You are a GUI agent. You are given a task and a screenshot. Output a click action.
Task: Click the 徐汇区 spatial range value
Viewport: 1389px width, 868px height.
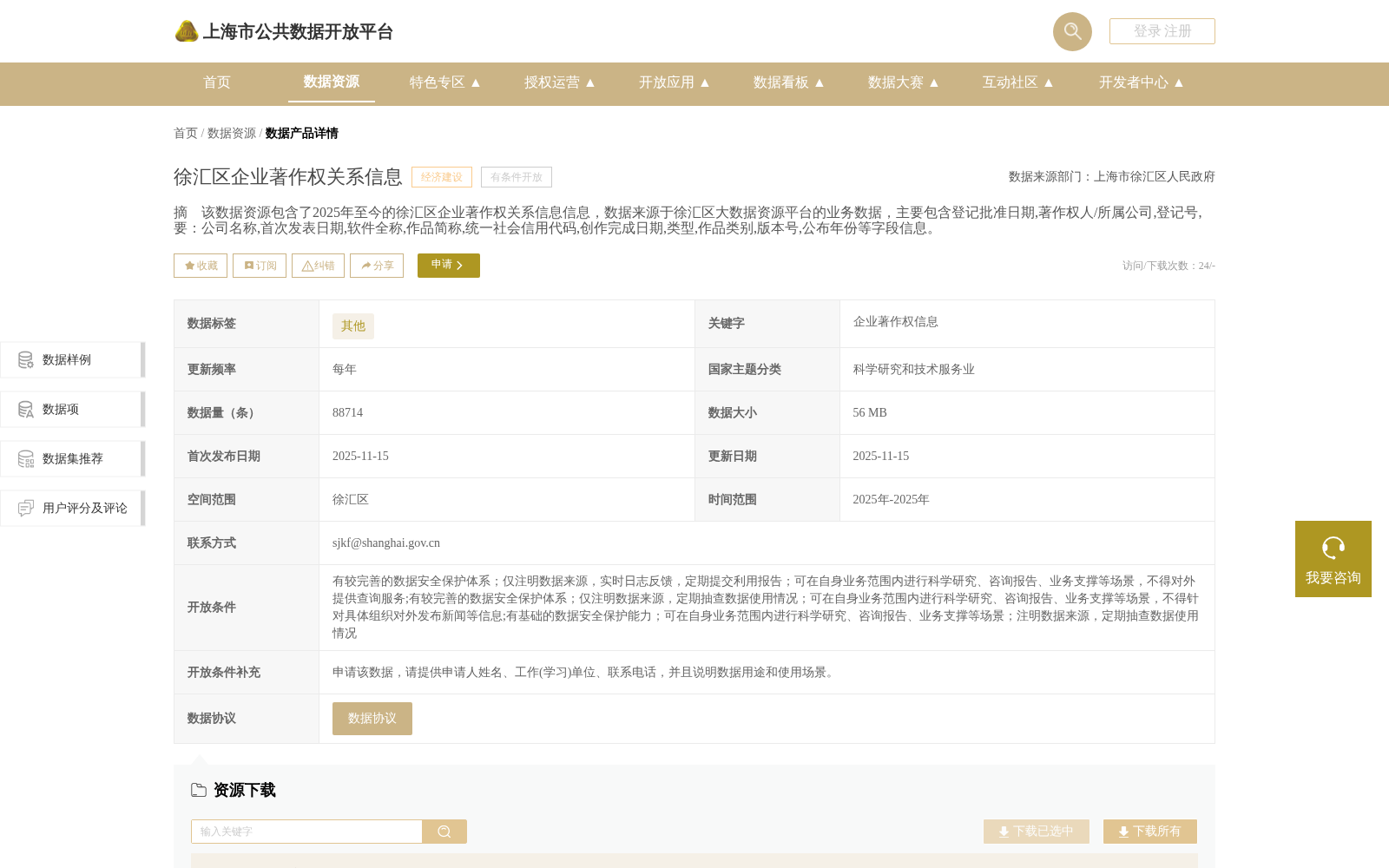coord(351,500)
